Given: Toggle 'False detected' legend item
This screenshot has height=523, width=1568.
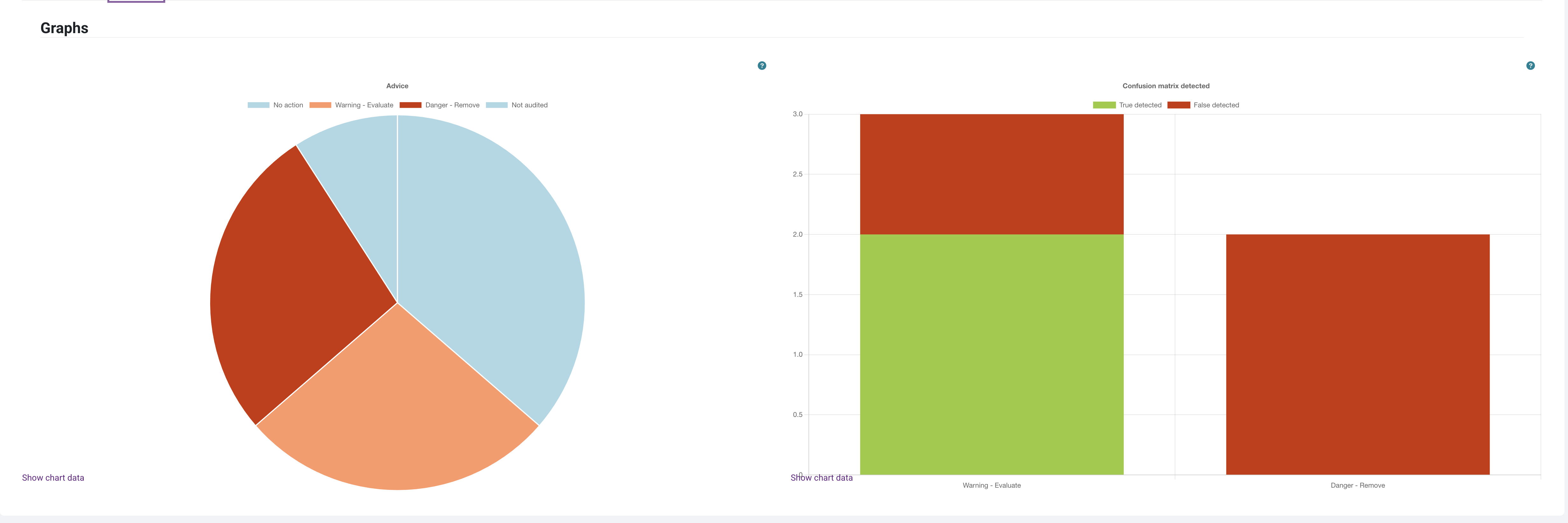Looking at the screenshot, I should 1203,105.
